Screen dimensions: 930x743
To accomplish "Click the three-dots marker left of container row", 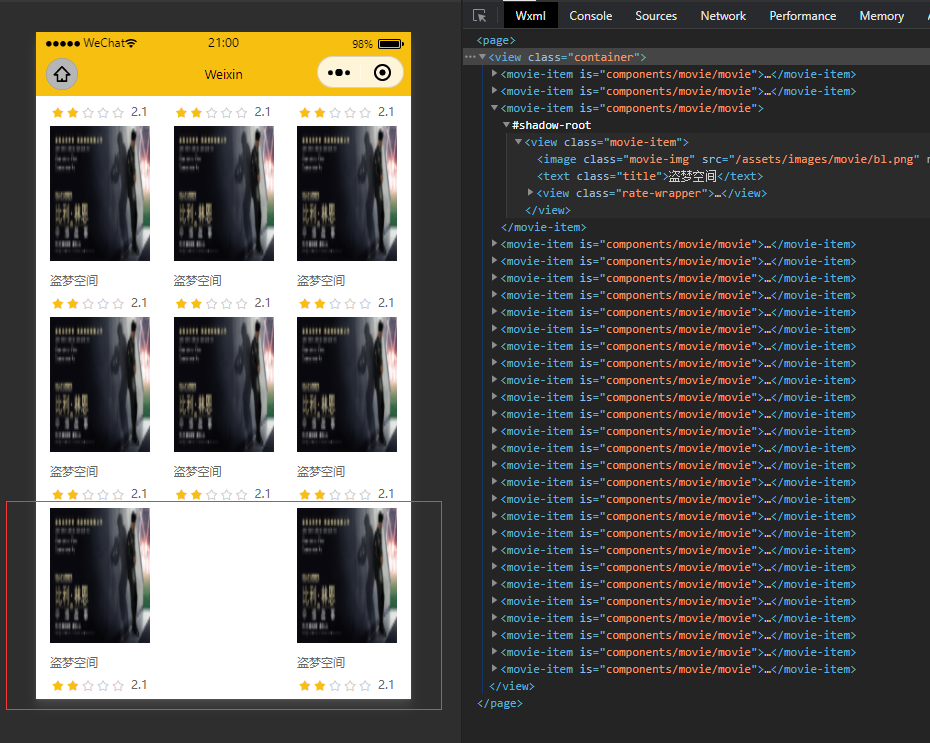I will pos(470,57).
